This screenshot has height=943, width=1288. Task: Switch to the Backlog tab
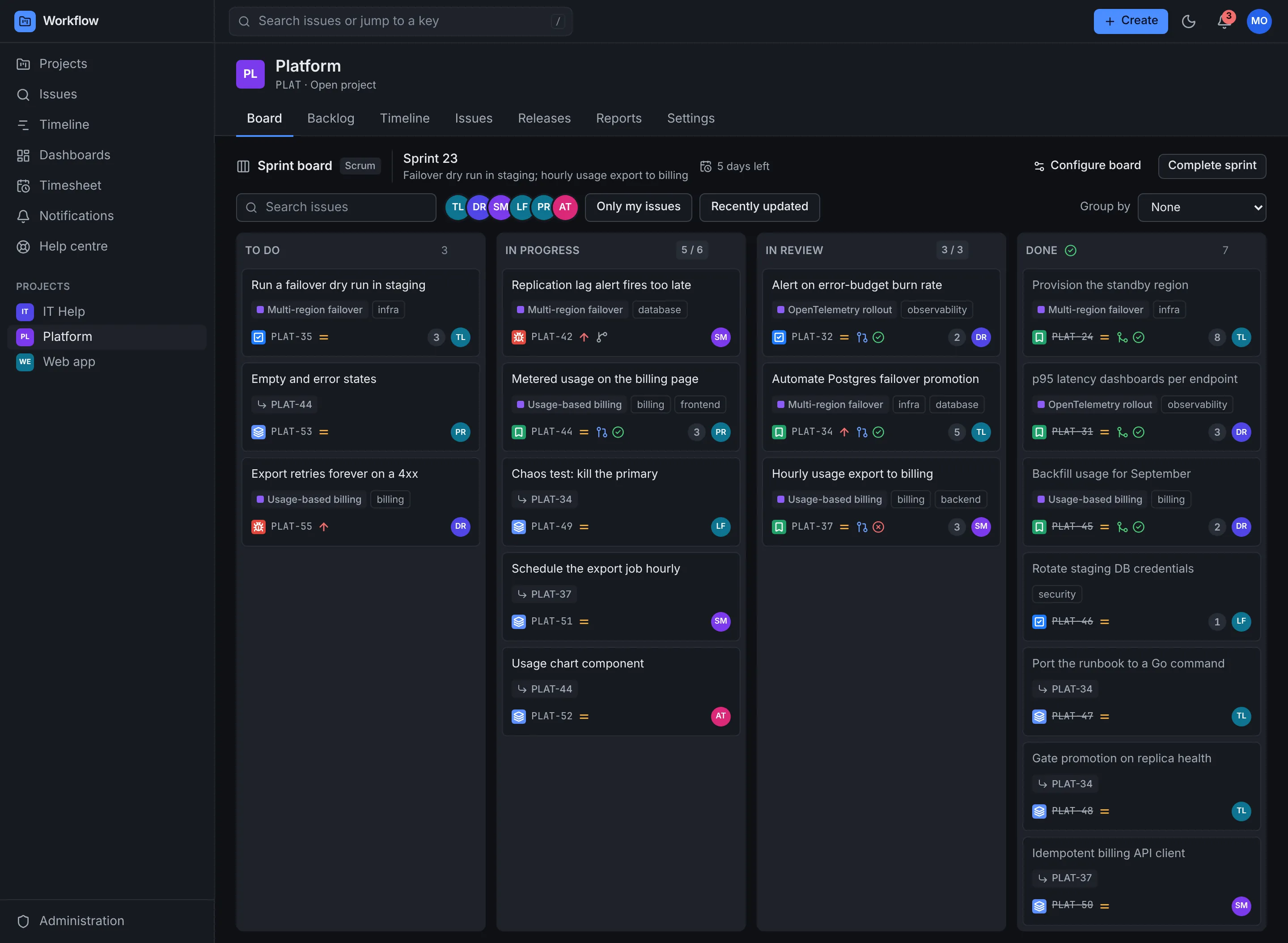pyautogui.click(x=330, y=118)
